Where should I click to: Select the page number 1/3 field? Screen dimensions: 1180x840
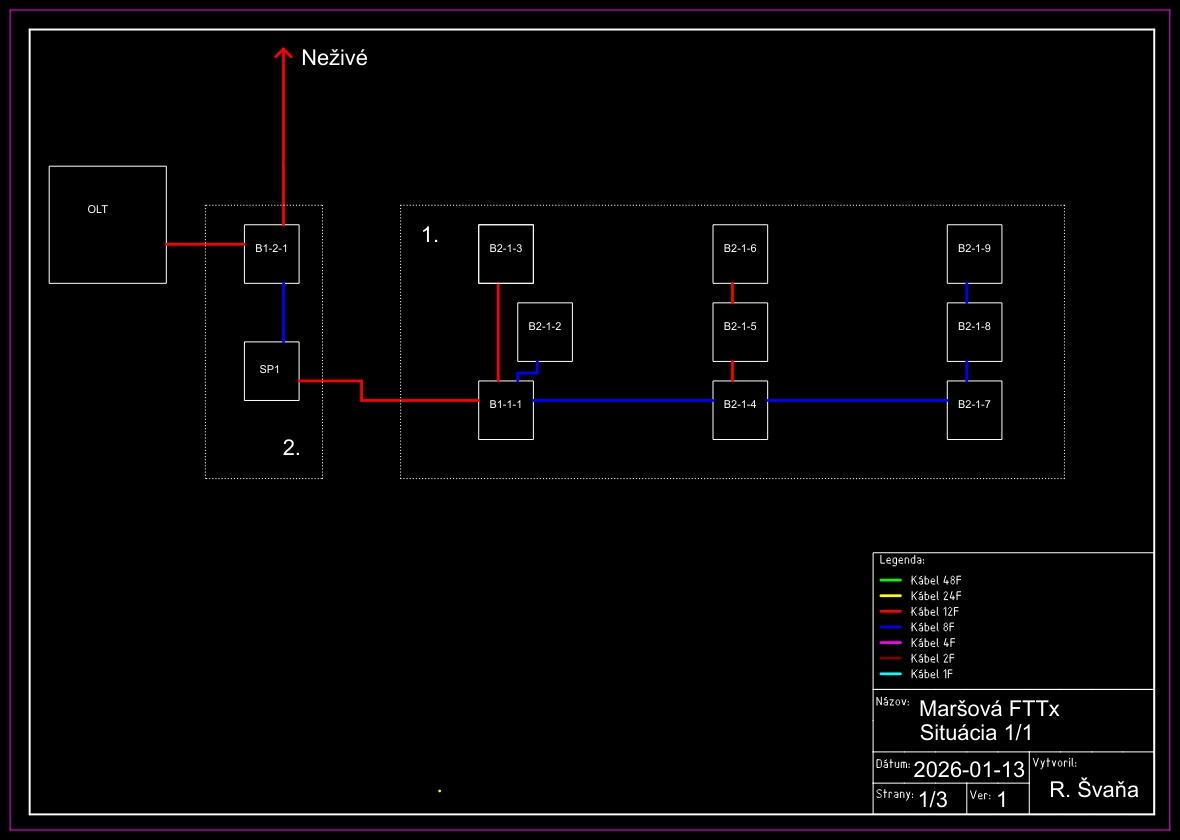pos(932,799)
